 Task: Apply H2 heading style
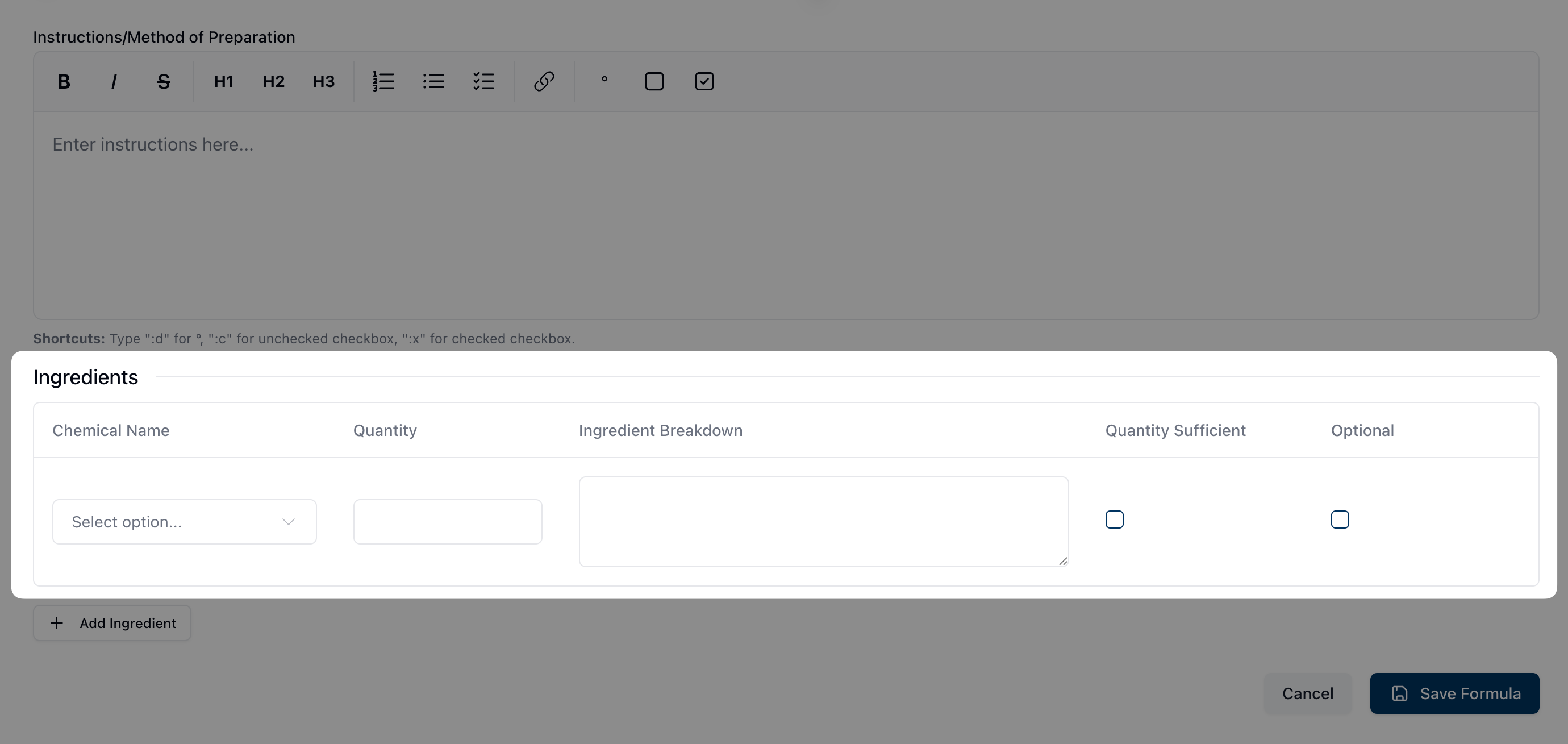tap(273, 82)
